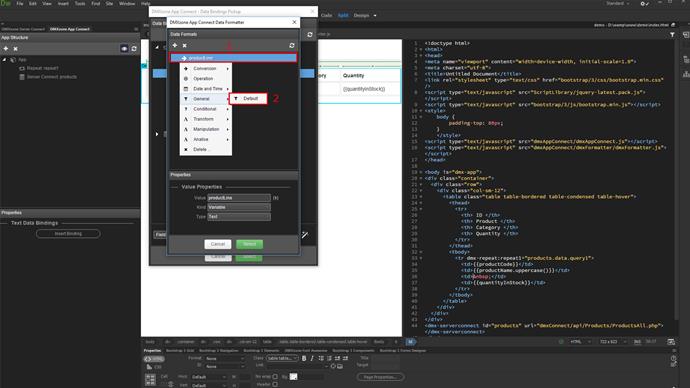Close the App Connect Data Formatter dialog
690x388 pixels.
[294, 22]
